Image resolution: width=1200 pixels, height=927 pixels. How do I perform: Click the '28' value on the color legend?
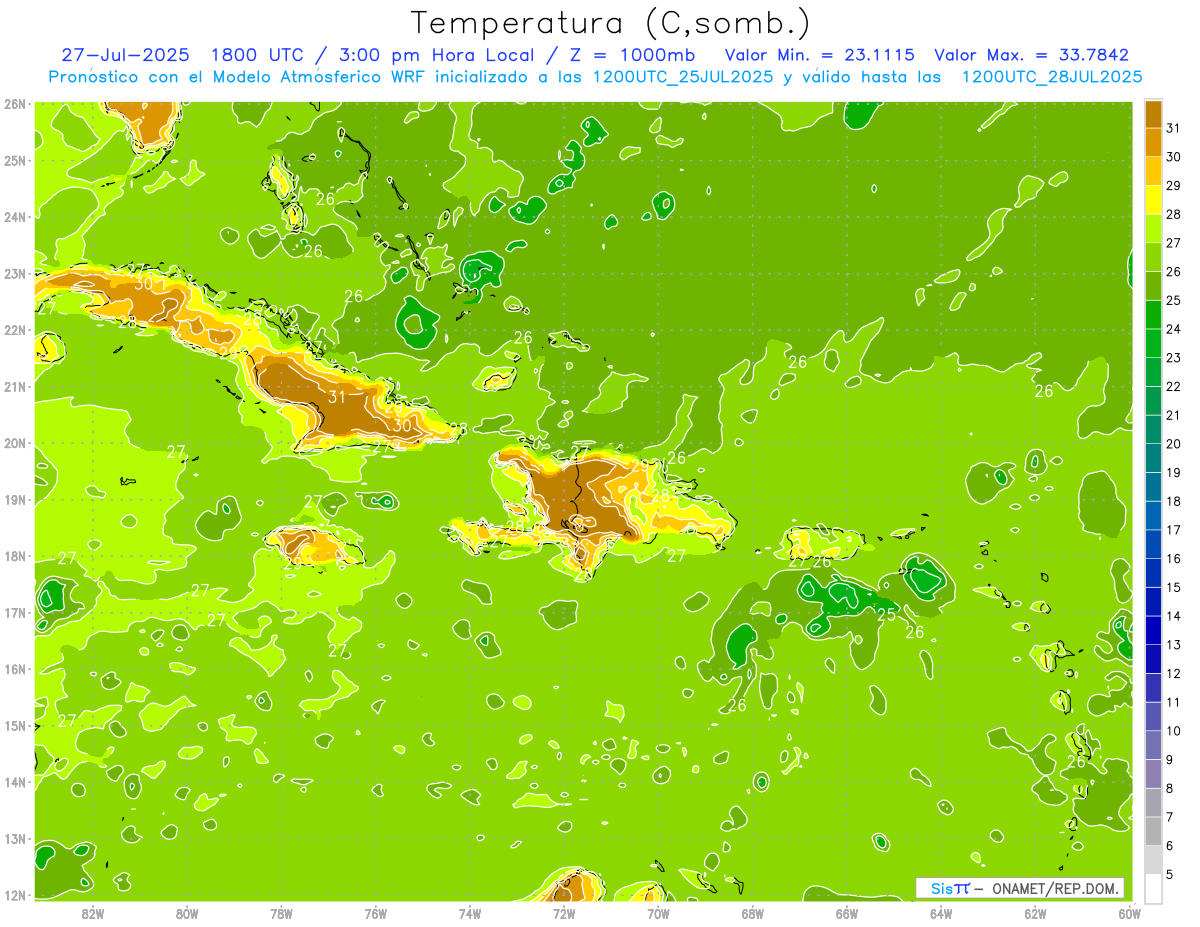pyautogui.click(x=1173, y=214)
